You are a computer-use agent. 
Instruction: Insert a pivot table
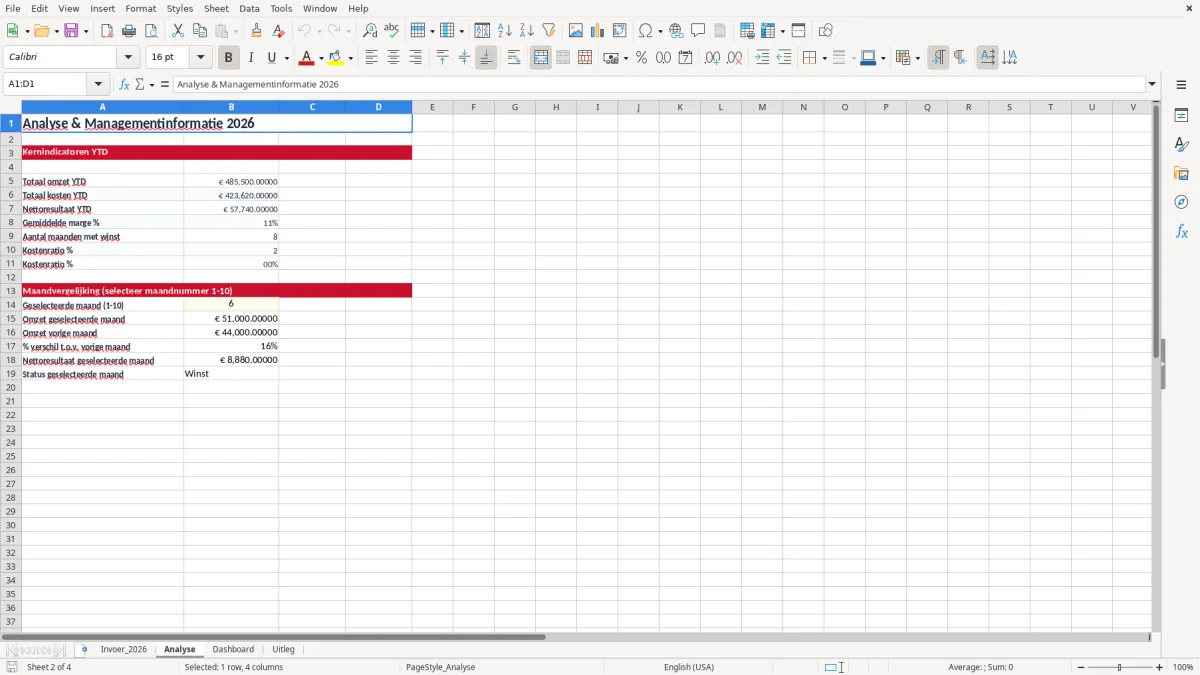(x=619, y=31)
